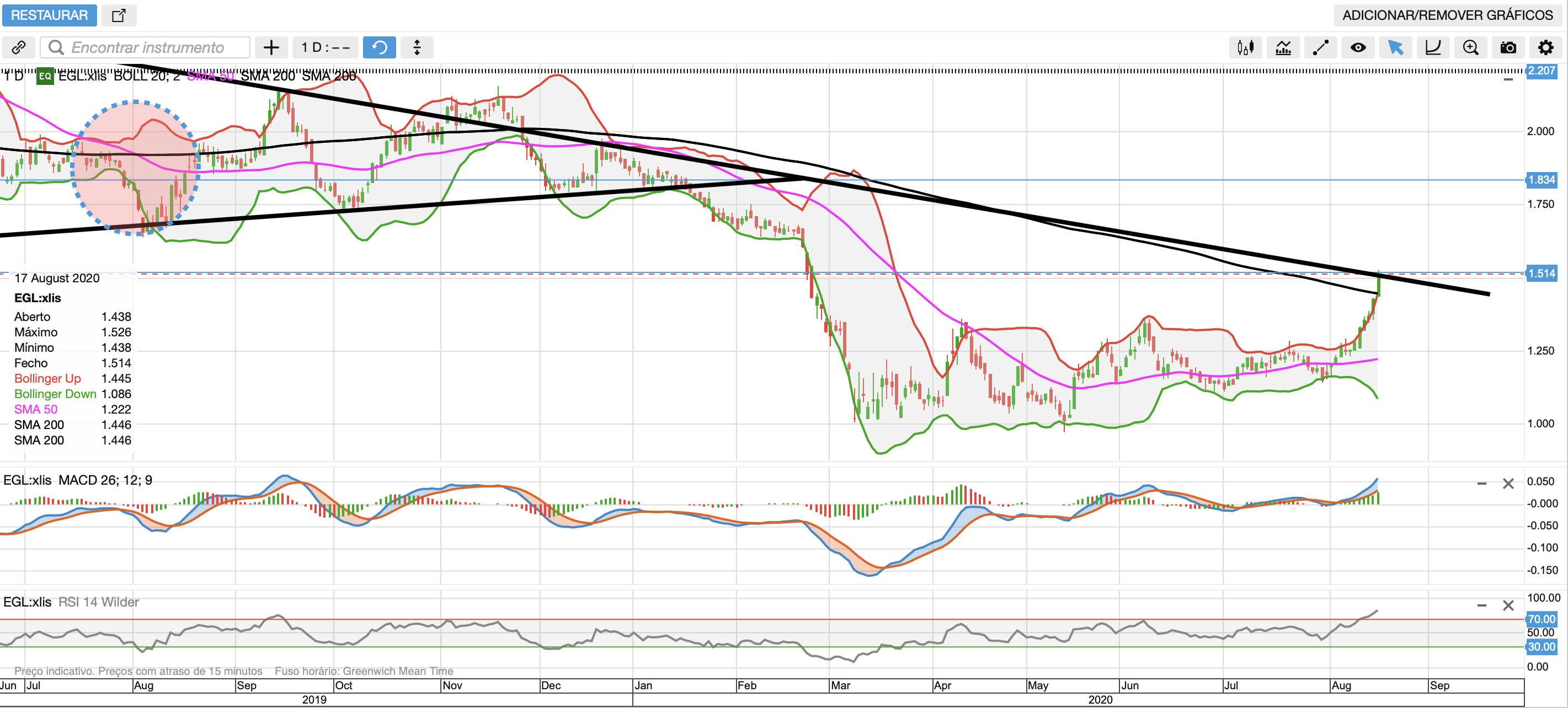Toggle the logarithmic scale curve icon
Screen dimensions: 1568x708
[1433, 47]
